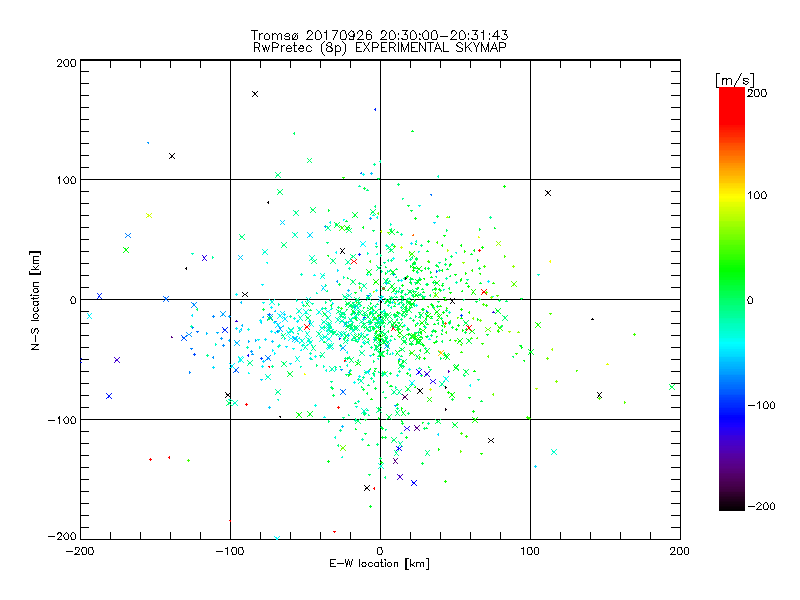The height and width of the screenshot is (600, 800).
Task: Click x-axis tick label '0'
Action: tap(380, 551)
